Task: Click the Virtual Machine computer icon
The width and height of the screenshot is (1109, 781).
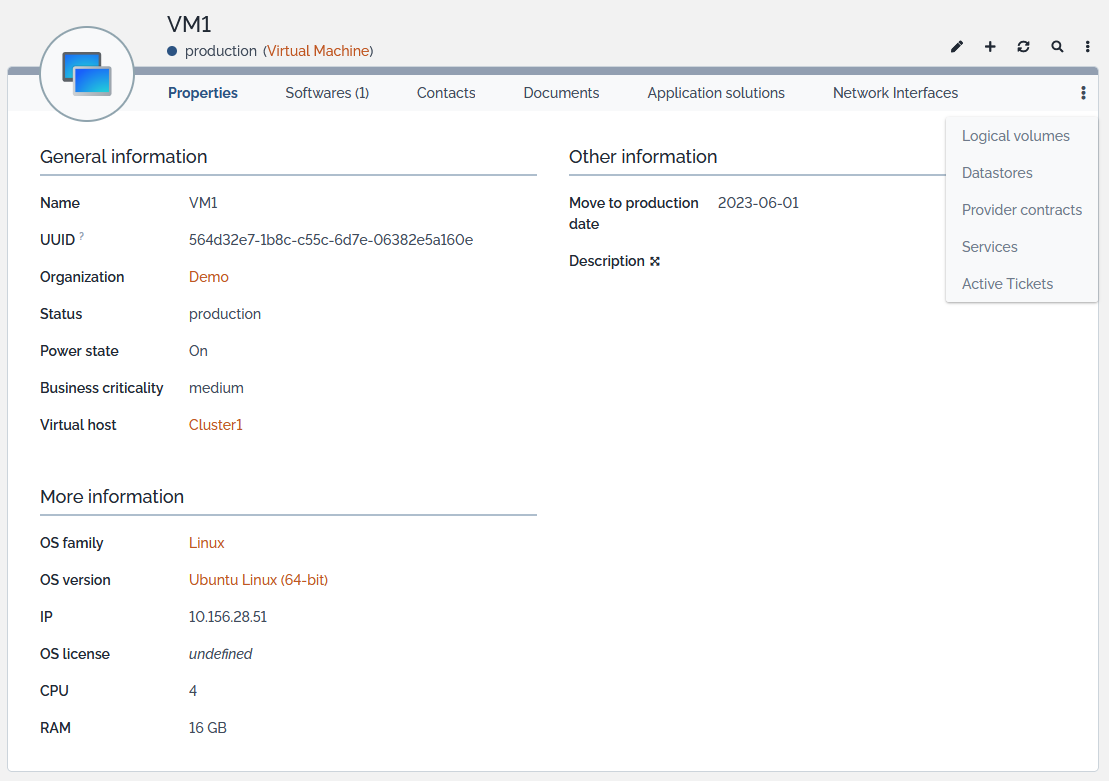Action: click(x=87, y=74)
